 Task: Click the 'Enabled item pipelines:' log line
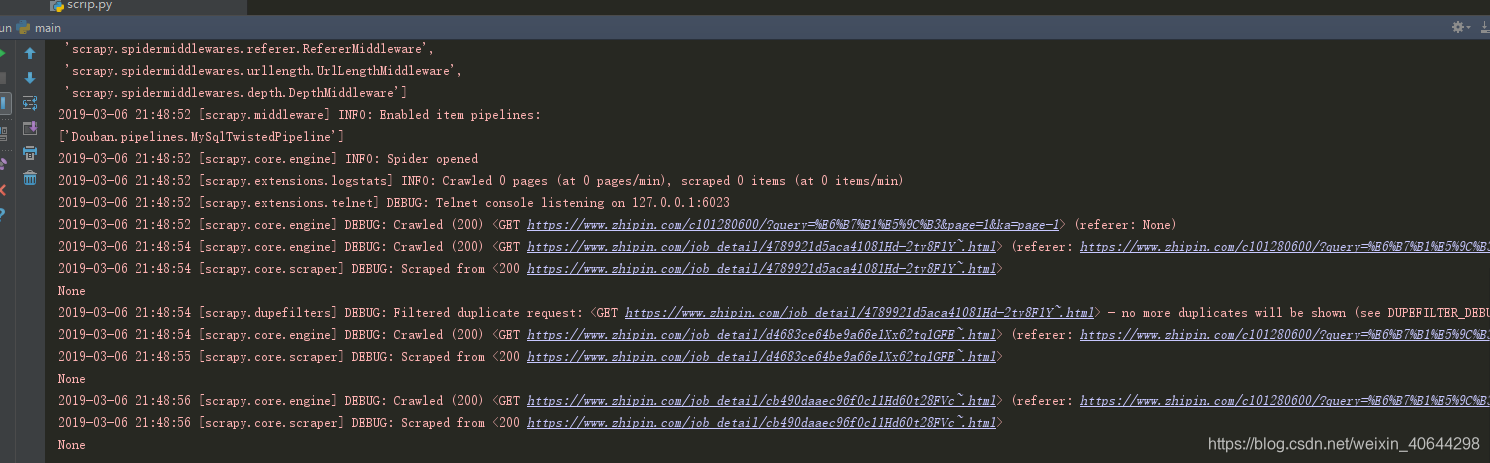click(x=299, y=115)
